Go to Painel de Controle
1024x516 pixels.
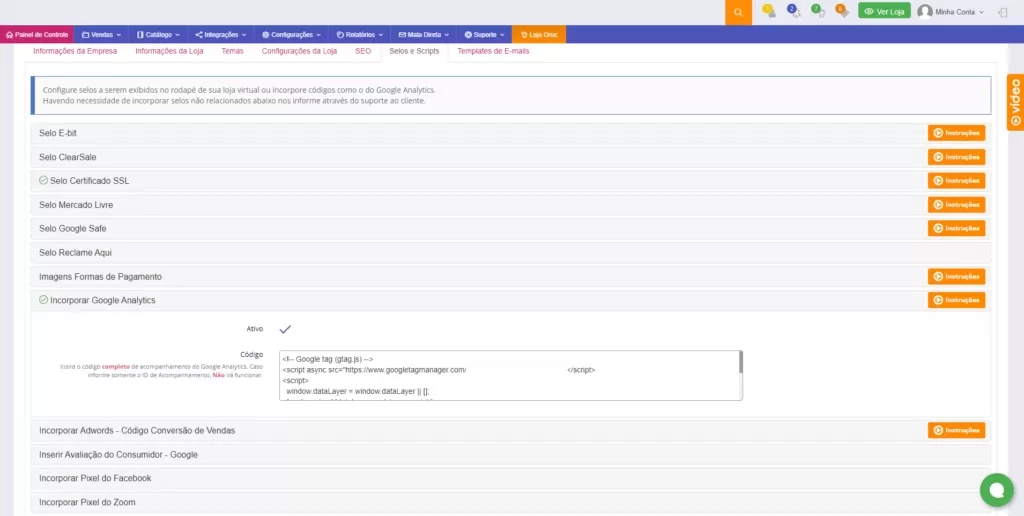37,35
